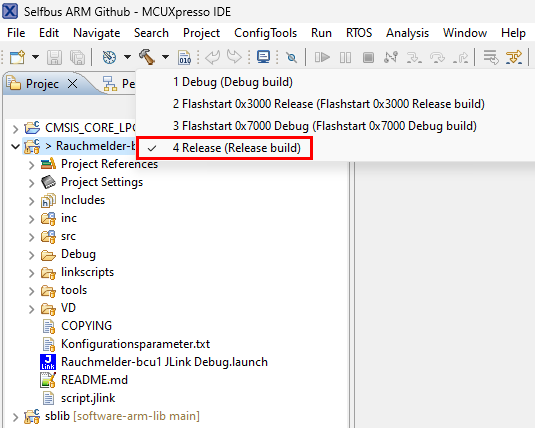
Task: Open the Edit menu
Action: tap(49, 33)
